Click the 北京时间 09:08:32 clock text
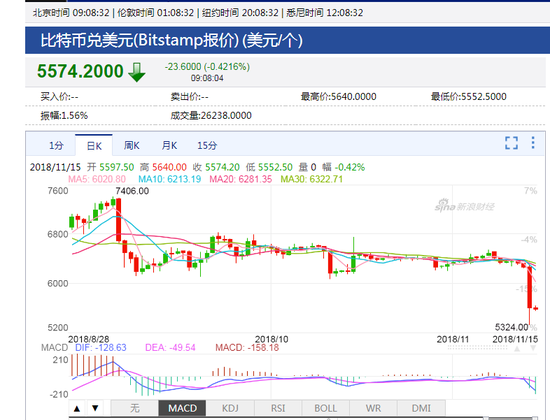The height and width of the screenshot is (420, 550). point(71,13)
